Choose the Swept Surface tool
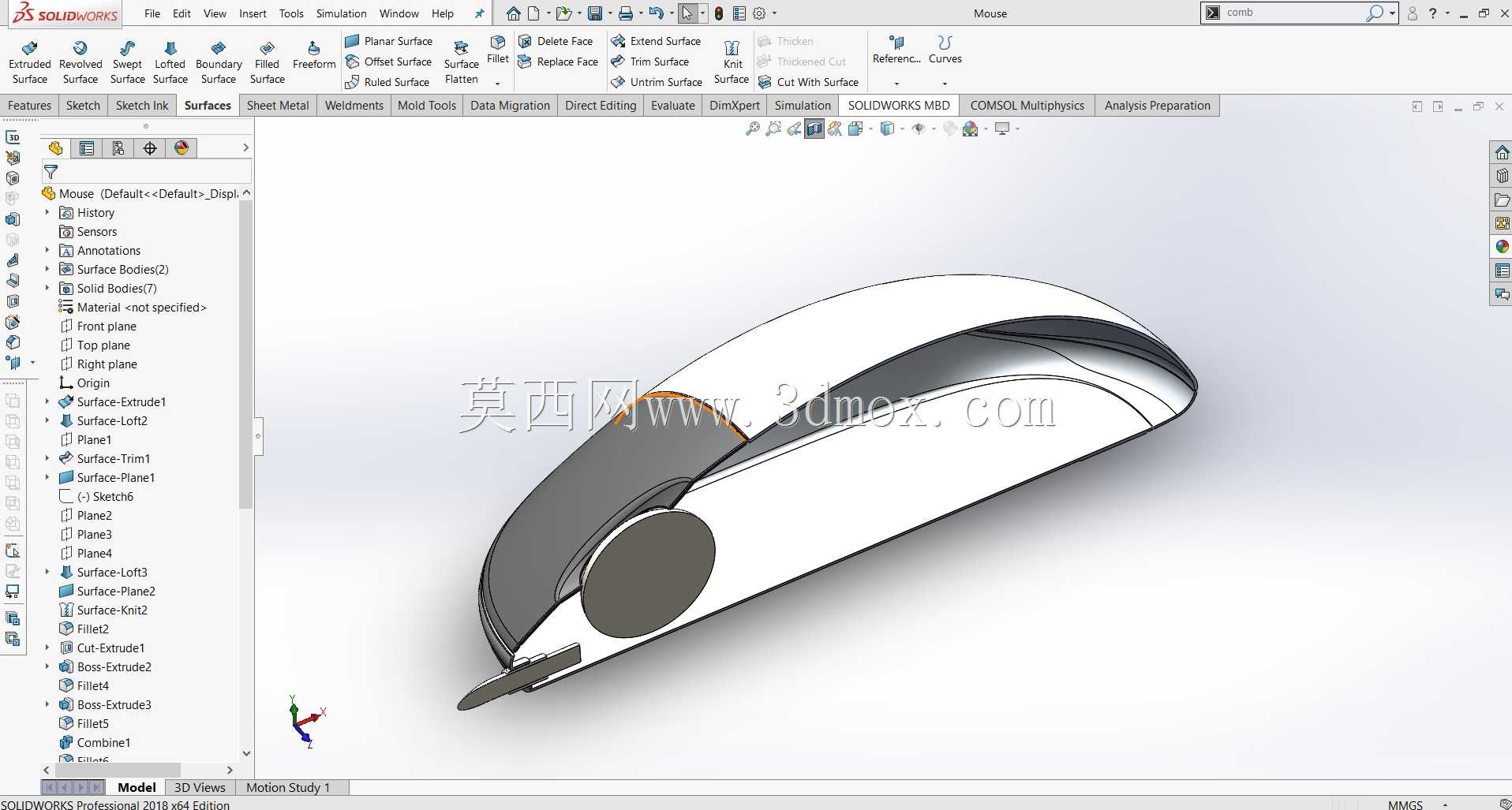Viewport: 1512px width, 810px height. pos(127,62)
